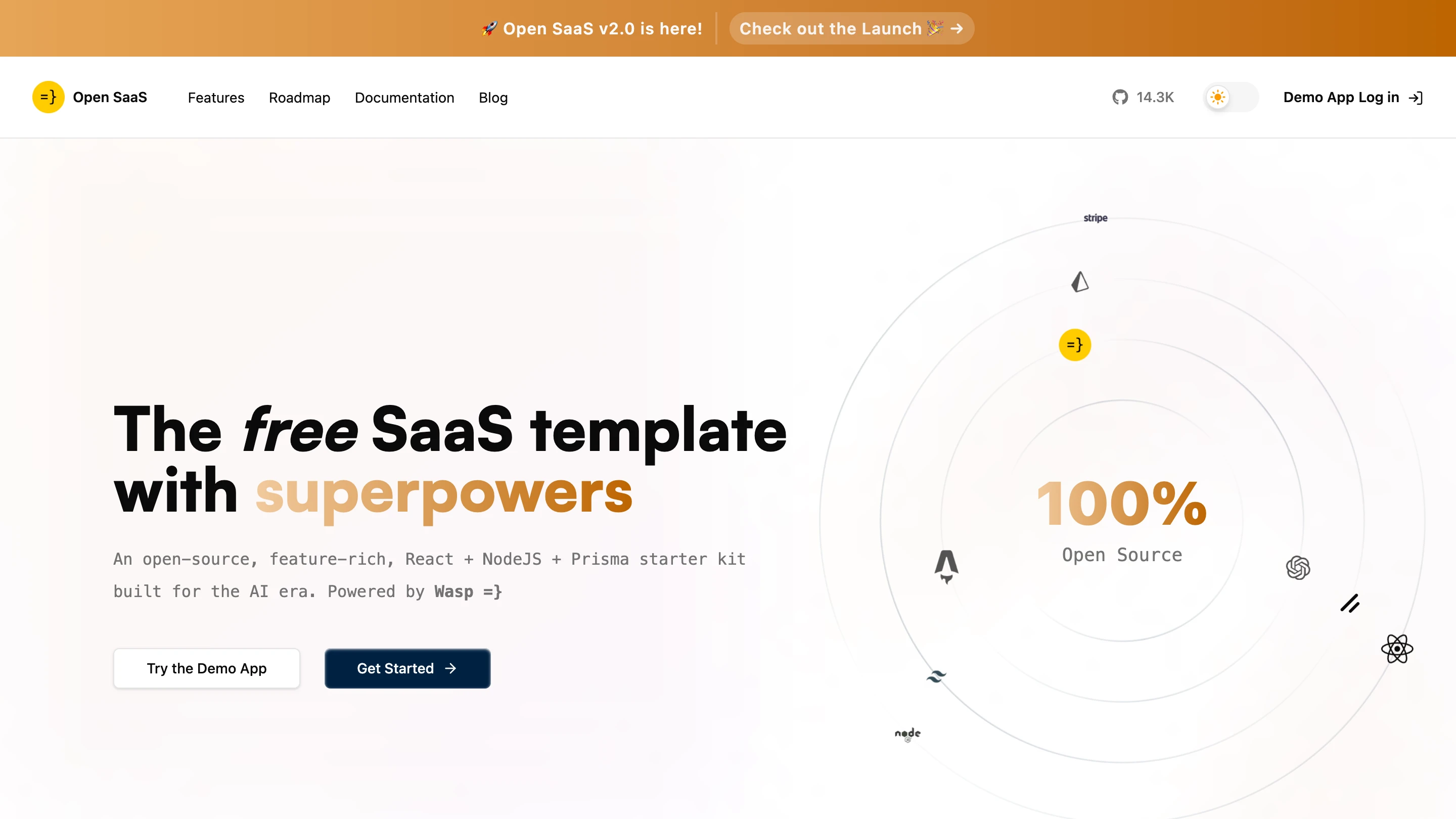Navigate to the Blog section
The width and height of the screenshot is (1456, 819).
[492, 97]
